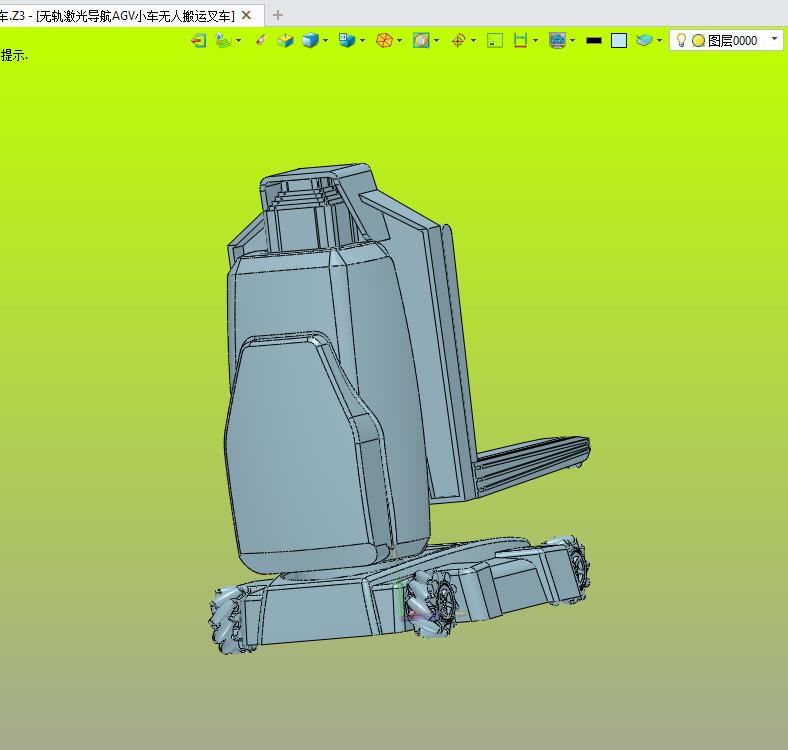The image size is (788, 750).
Task: Click the orange mesh polygon icon
Action: point(384,40)
